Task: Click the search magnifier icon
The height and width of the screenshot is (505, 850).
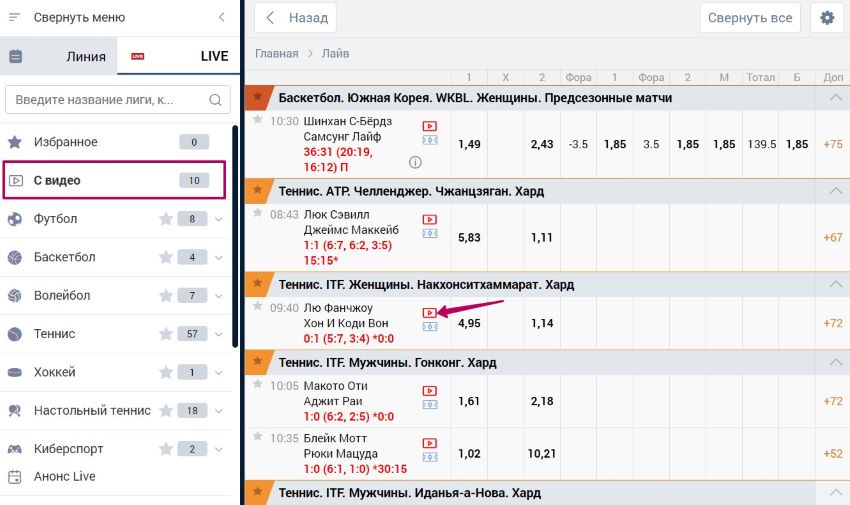Action: 215,100
